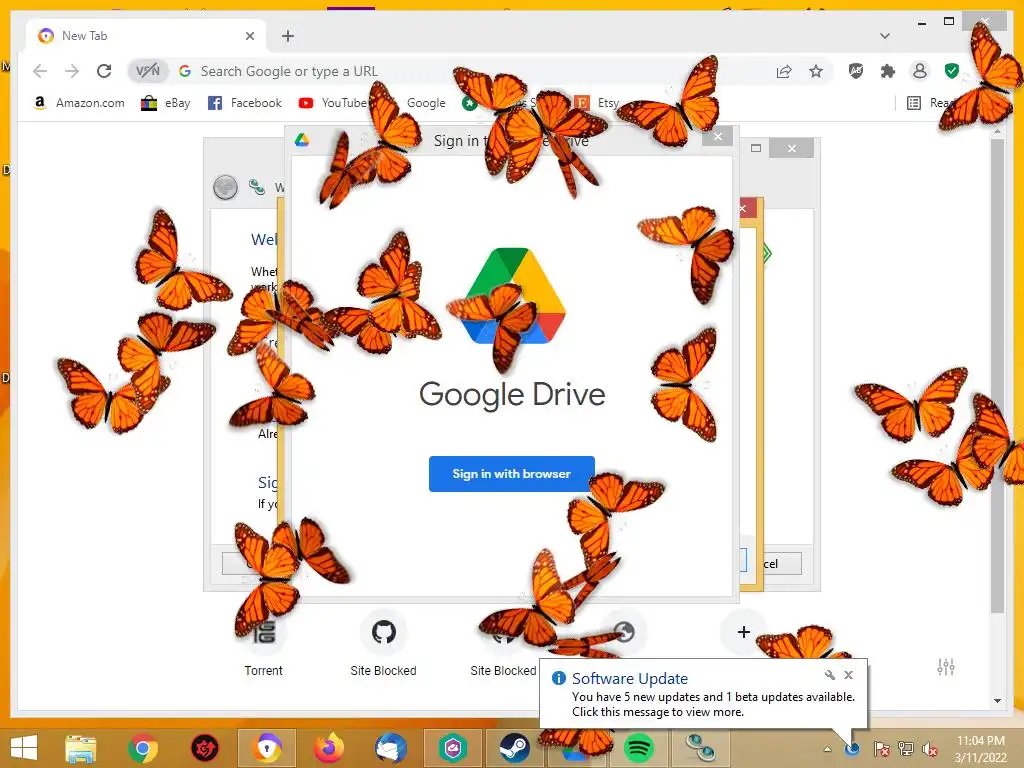Open Thunderbird from taskbar
The image size is (1024, 768).
pos(391,748)
